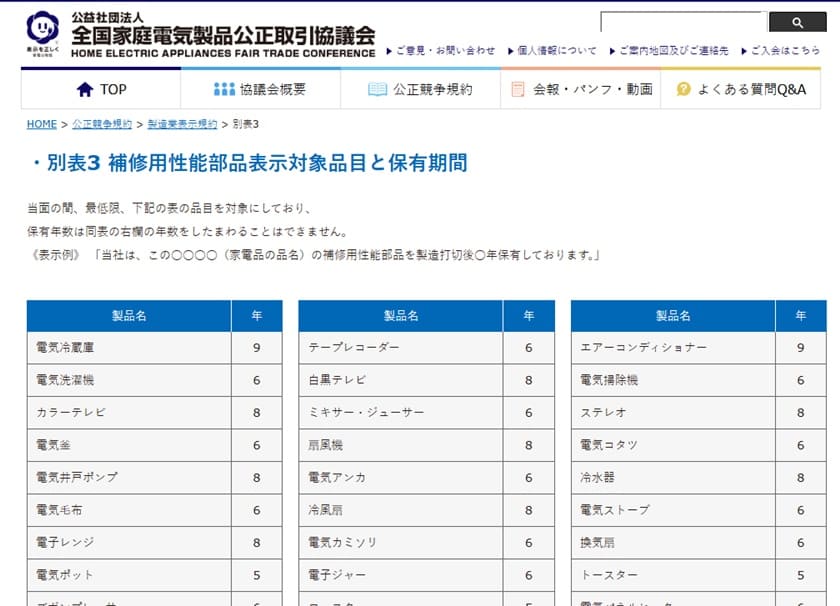Click the 電気ストーブ table cell
Viewport: 840px width, 606px height.
[x=673, y=510]
